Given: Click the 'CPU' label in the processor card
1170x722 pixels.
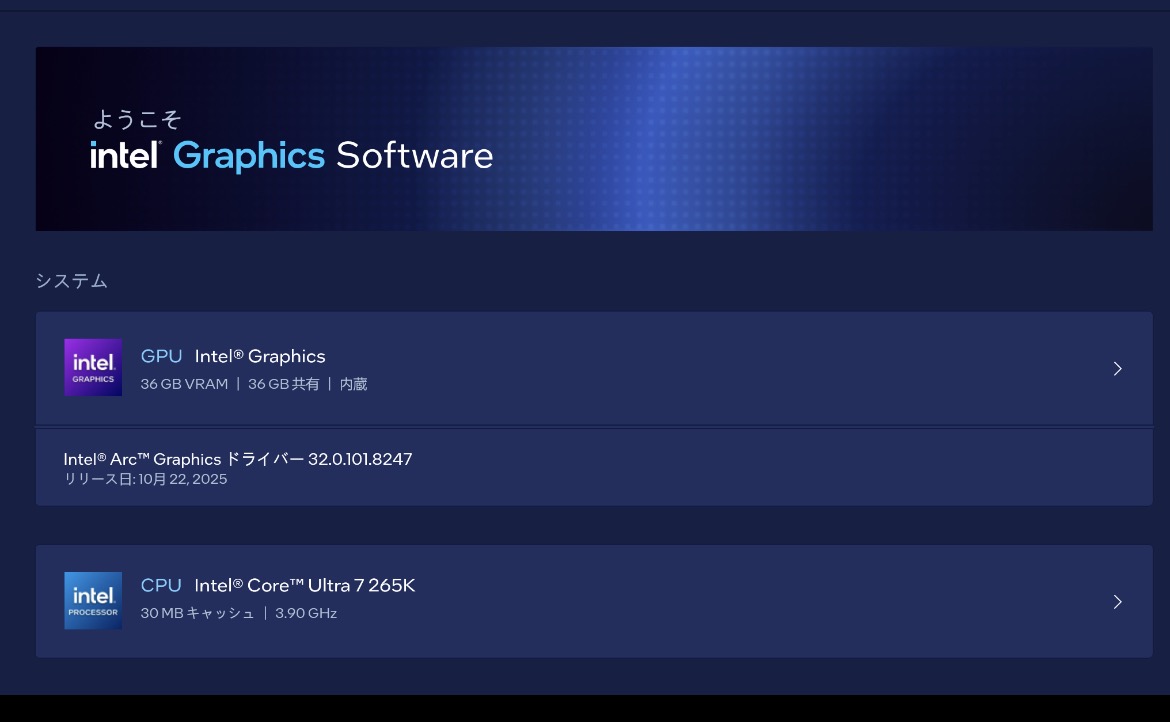Looking at the screenshot, I should pos(161,585).
